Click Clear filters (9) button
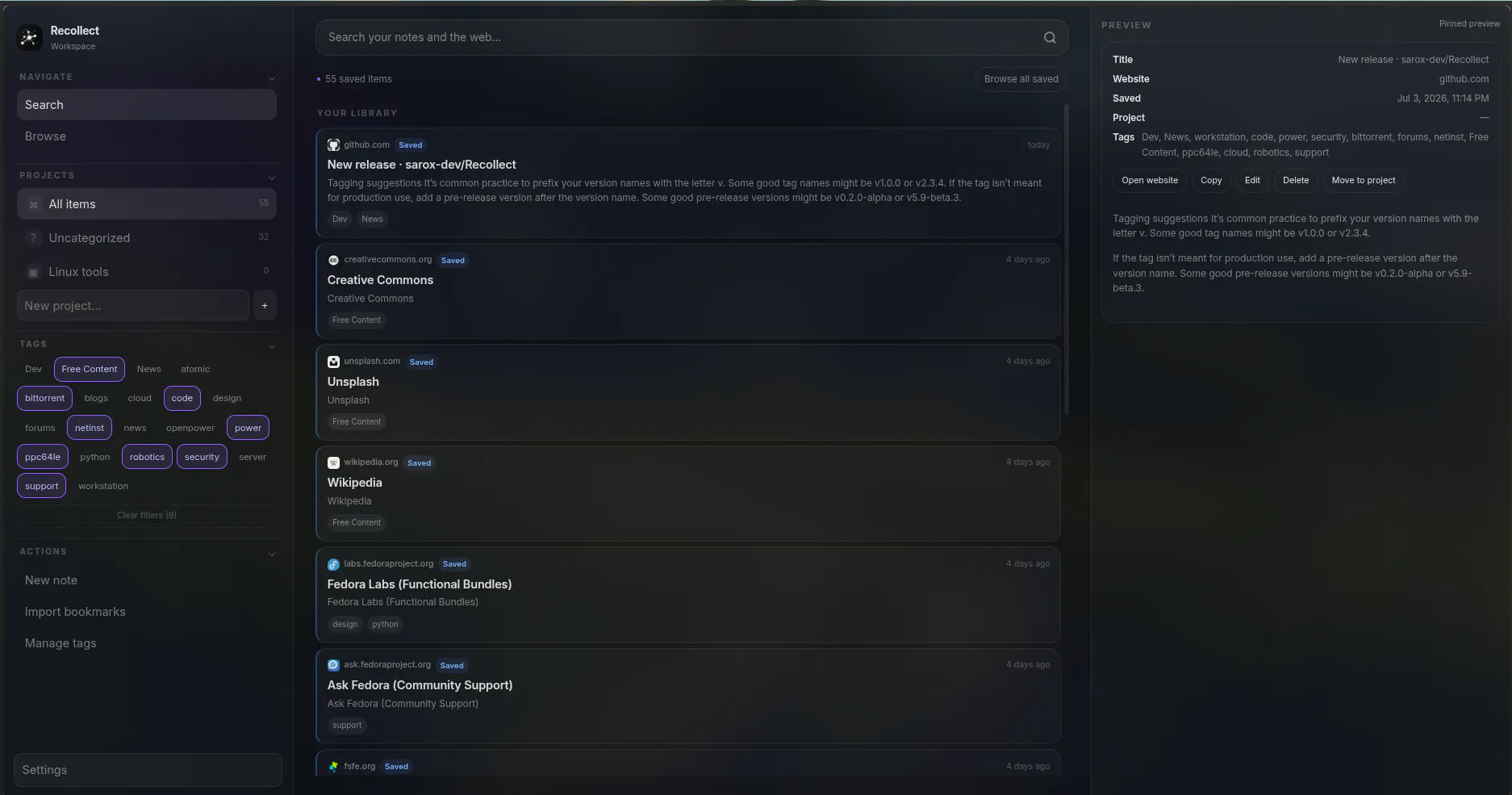The height and width of the screenshot is (795, 1512). pyautogui.click(x=147, y=516)
